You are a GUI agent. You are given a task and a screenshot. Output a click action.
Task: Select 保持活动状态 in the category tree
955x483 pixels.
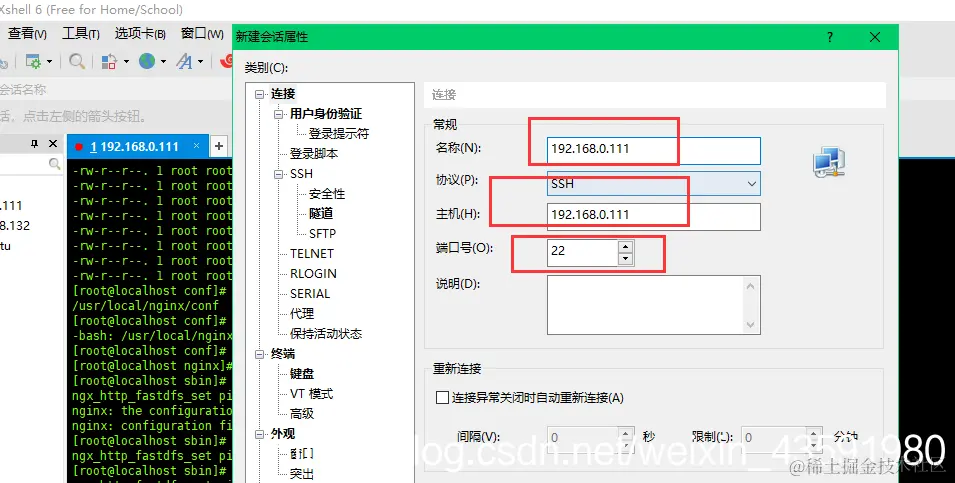[326, 334]
